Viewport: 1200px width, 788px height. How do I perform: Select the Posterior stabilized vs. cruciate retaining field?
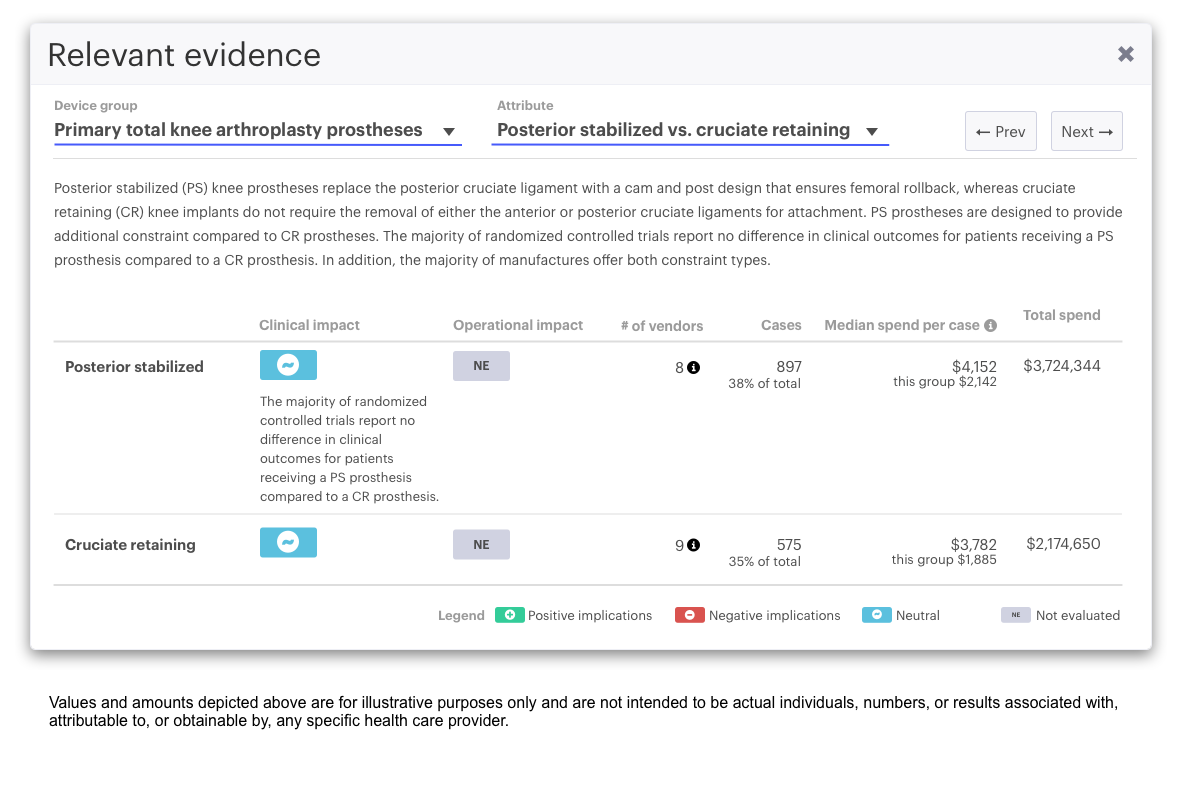[673, 130]
